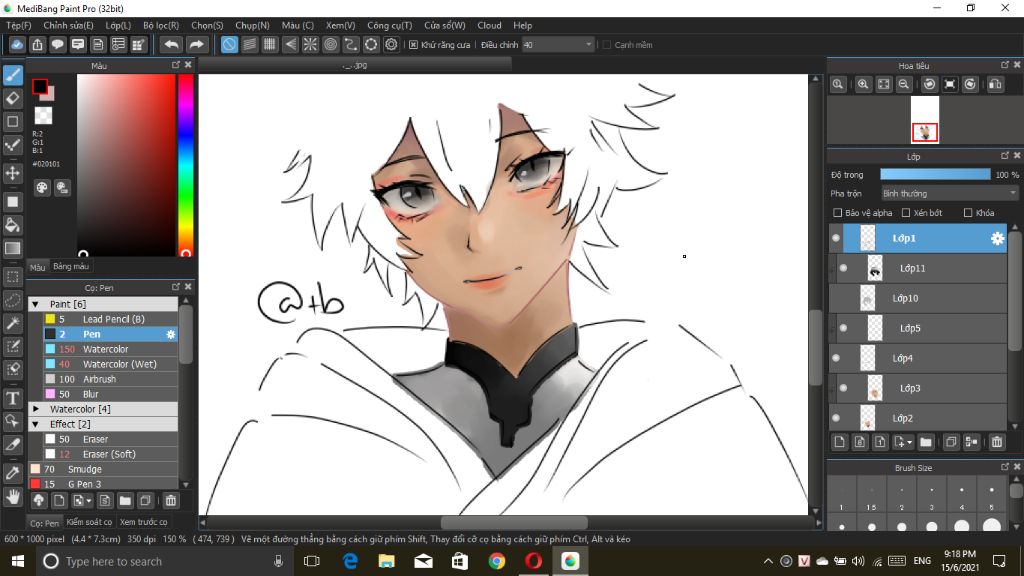The height and width of the screenshot is (576, 1024).
Task: Switch to the Kiểm soát cọ tab
Action: [x=89, y=522]
